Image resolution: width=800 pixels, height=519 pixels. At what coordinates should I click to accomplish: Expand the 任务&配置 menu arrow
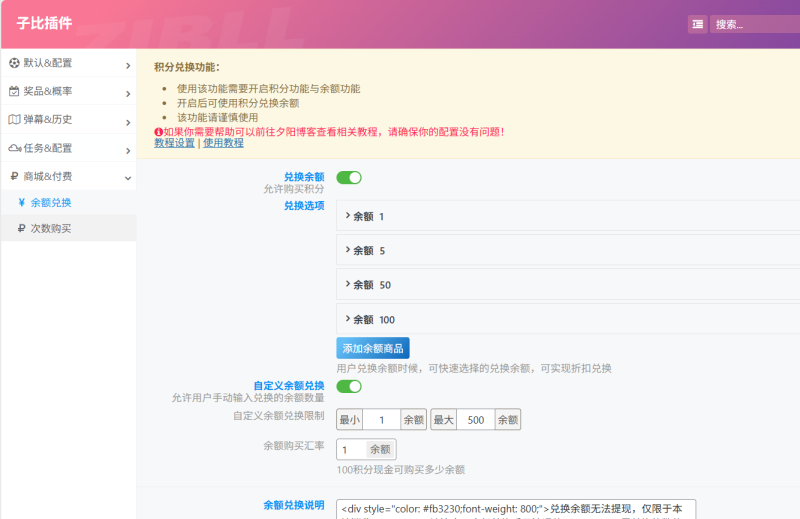128,151
